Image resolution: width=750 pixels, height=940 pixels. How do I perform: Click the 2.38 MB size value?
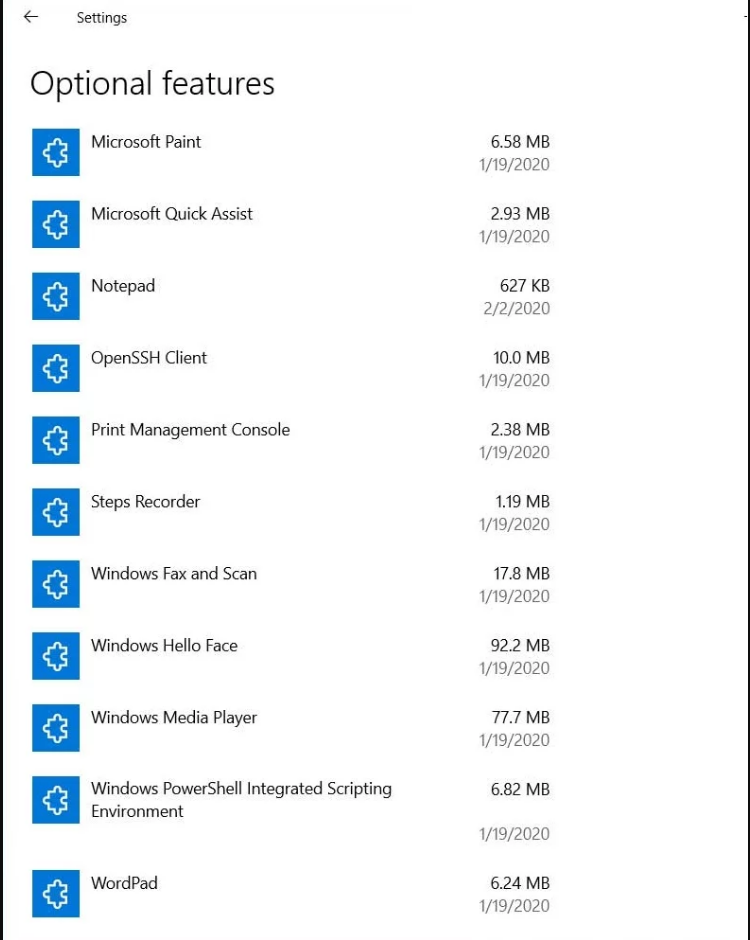520,430
